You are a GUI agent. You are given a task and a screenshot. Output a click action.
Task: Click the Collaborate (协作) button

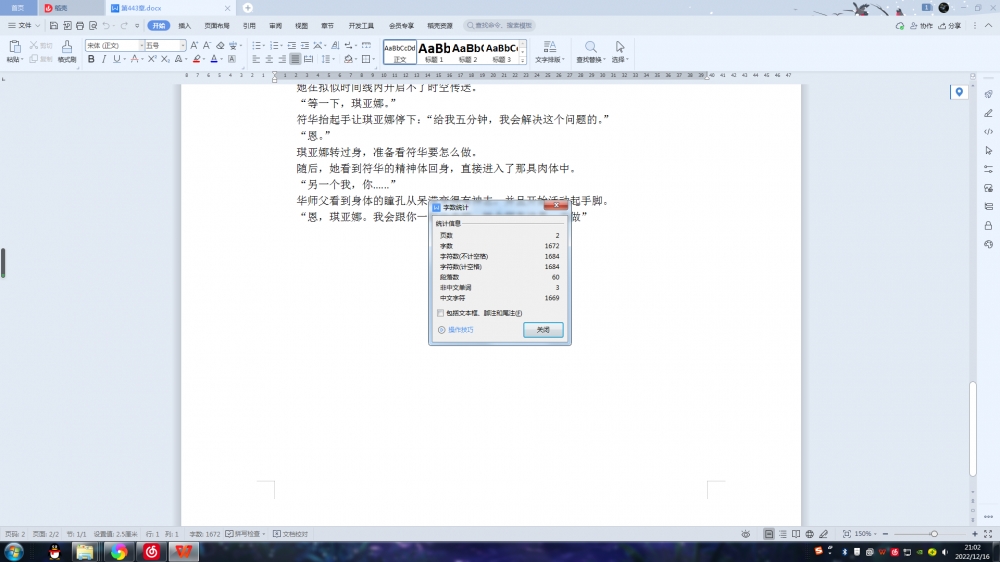pos(922,26)
